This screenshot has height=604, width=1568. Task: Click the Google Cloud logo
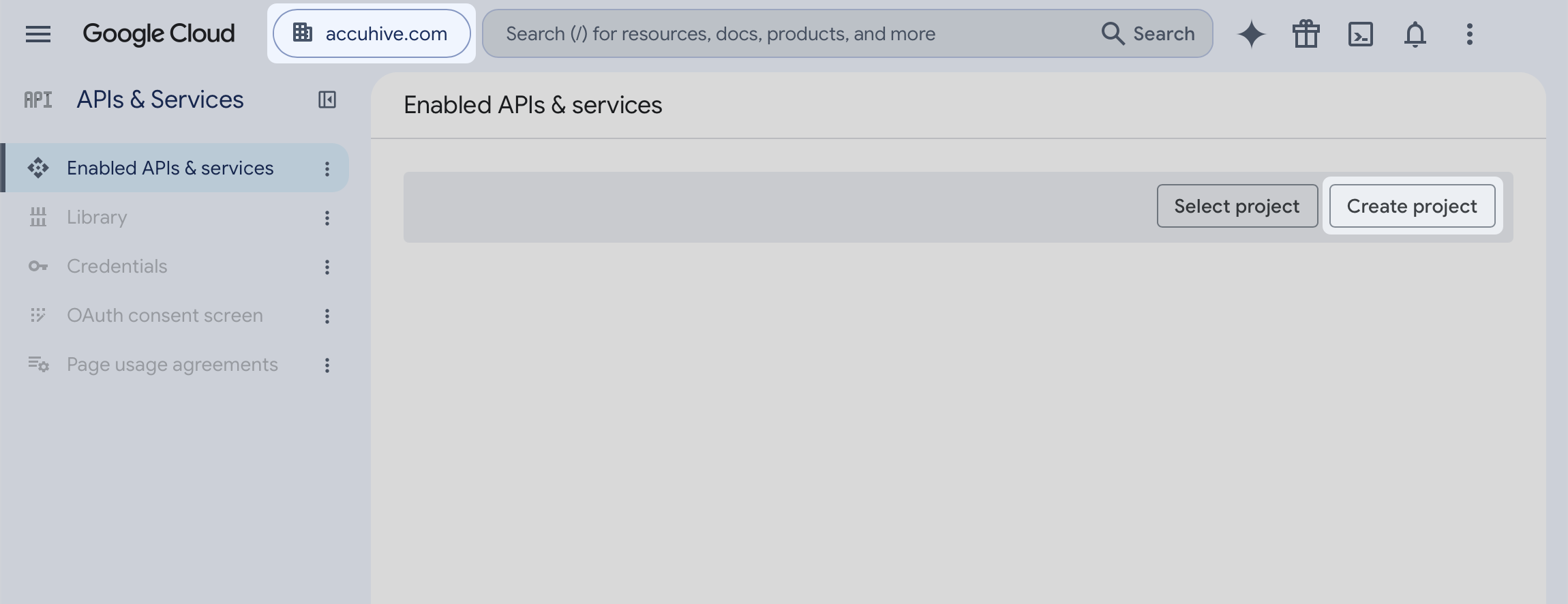click(159, 33)
